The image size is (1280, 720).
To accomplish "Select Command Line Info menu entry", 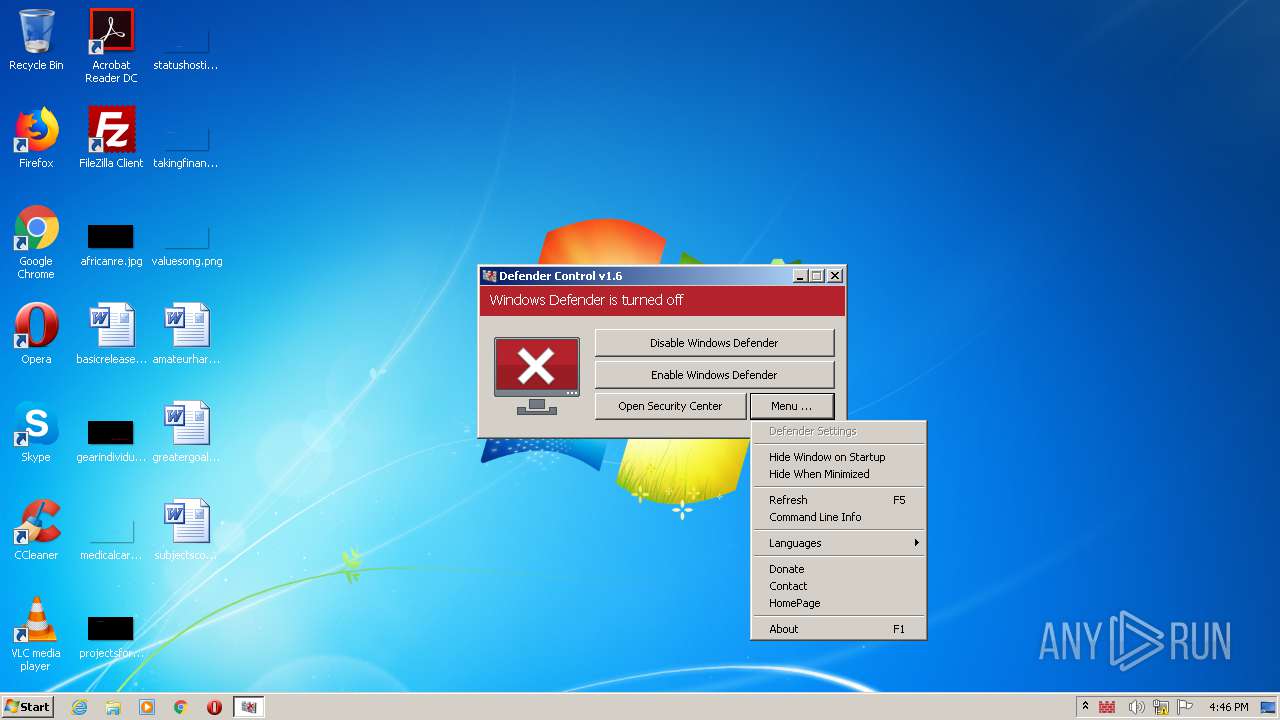I will coord(838,517).
